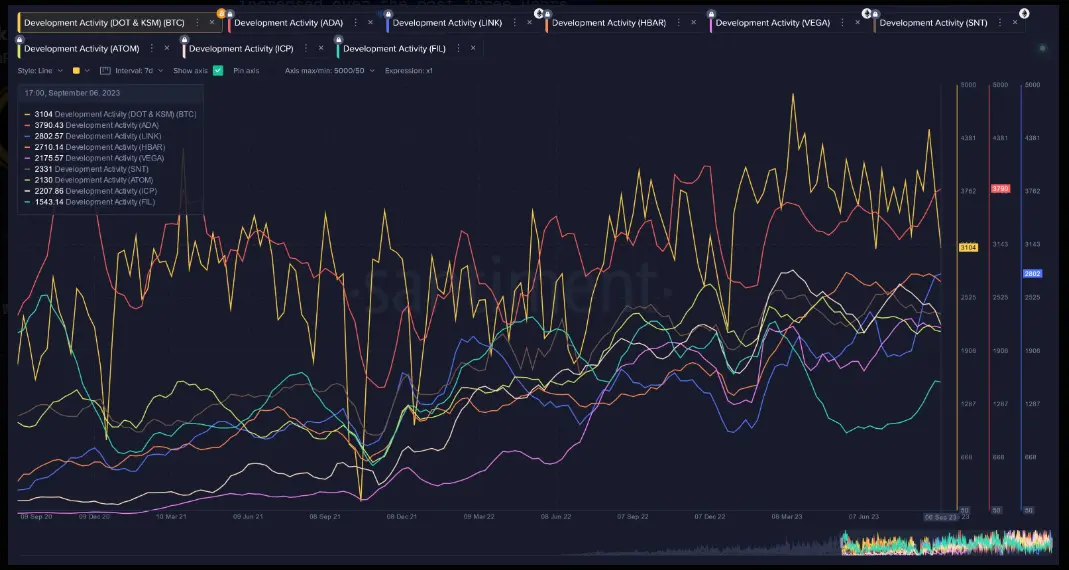Expand the Style: Line dropdown
This screenshot has width=1069, height=570.
pyautogui.click(x=40, y=70)
